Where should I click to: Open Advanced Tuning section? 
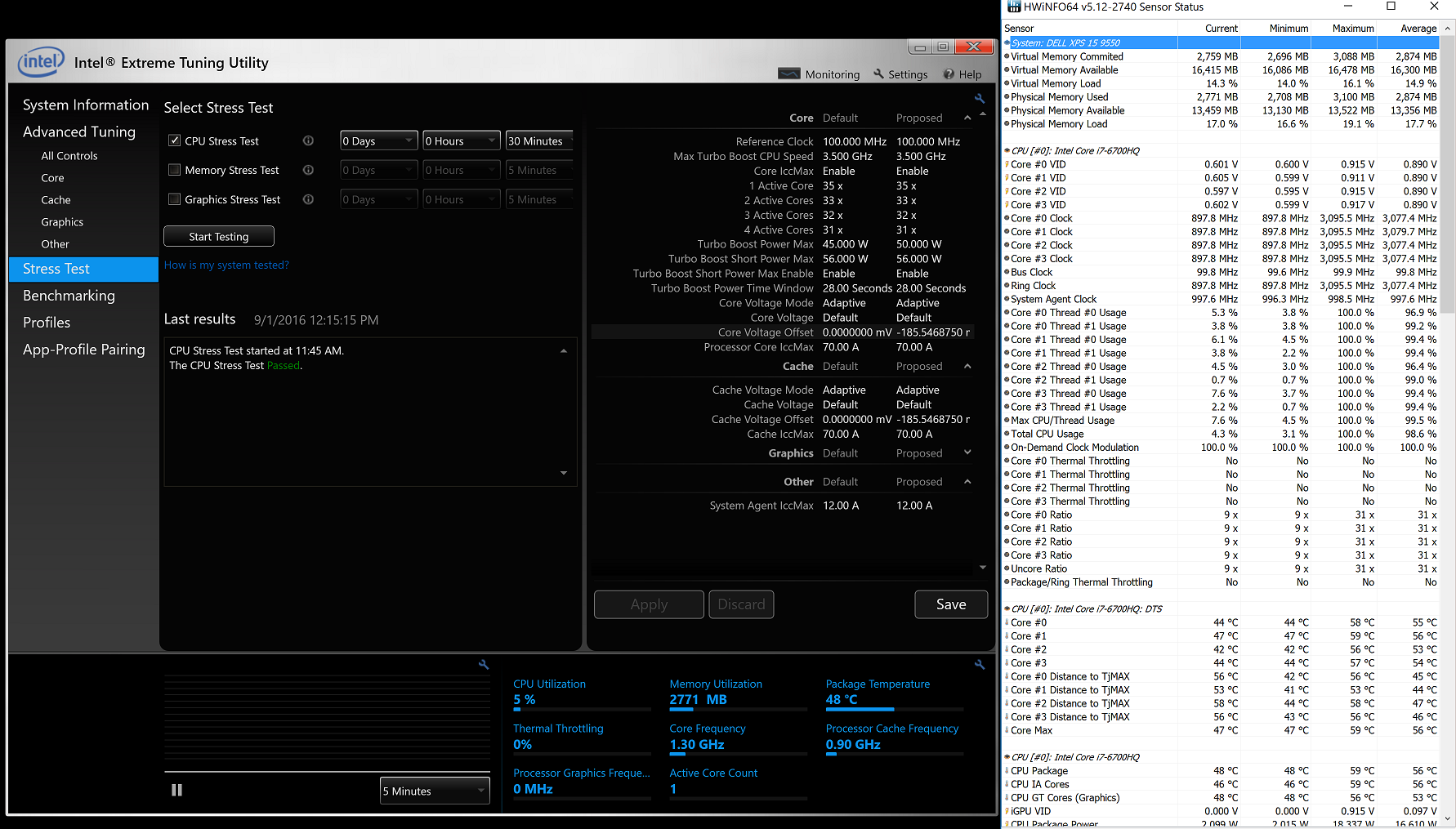click(79, 131)
